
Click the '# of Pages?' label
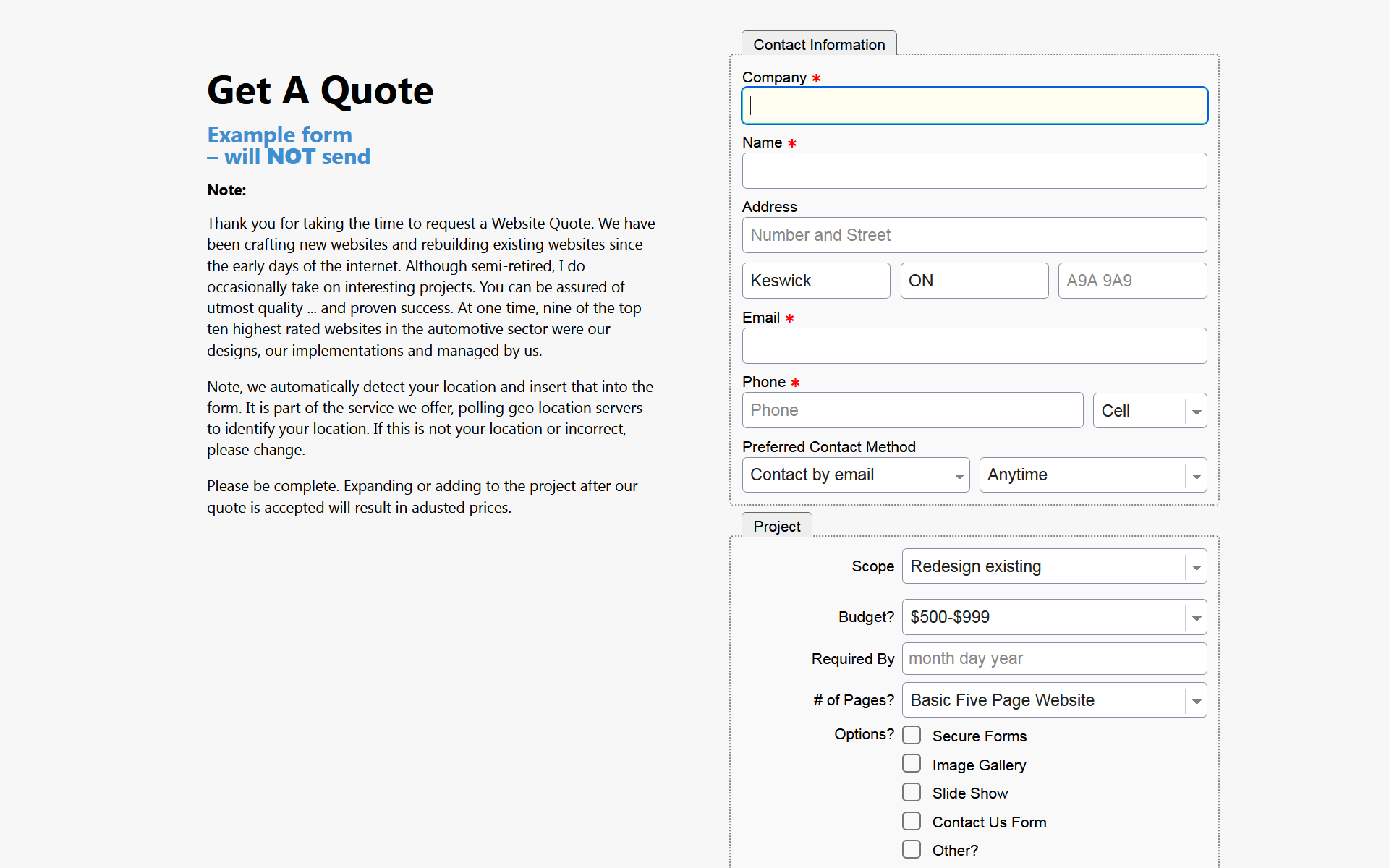click(854, 700)
